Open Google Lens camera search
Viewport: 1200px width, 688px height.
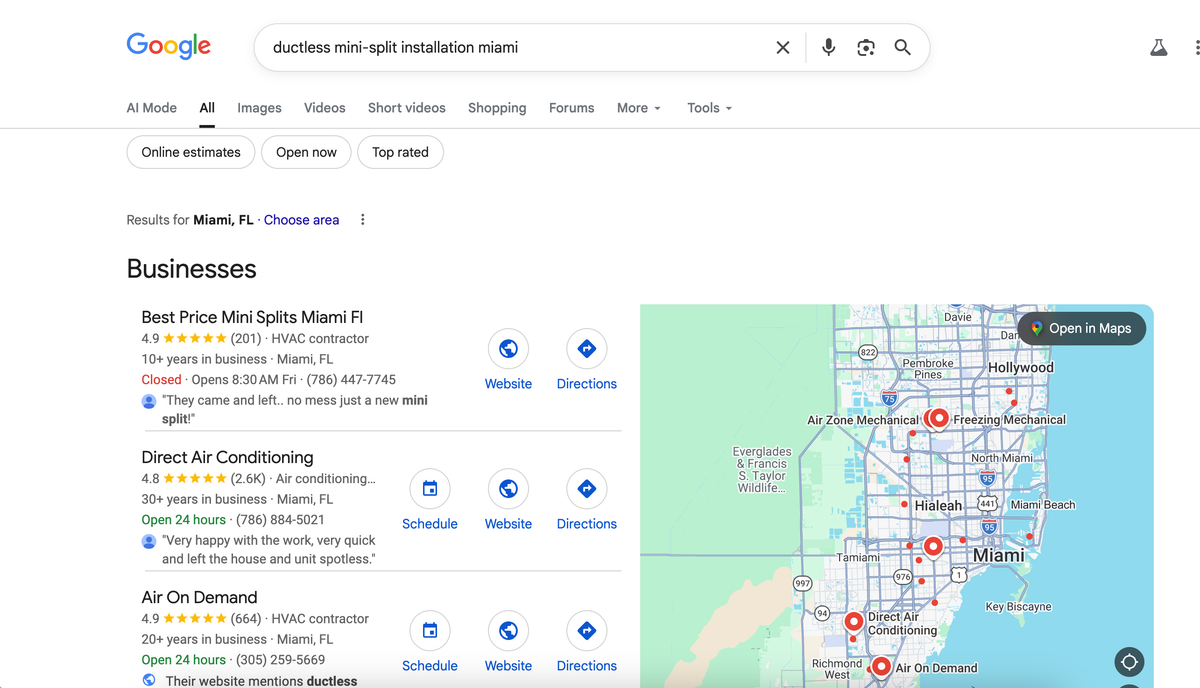coord(865,46)
